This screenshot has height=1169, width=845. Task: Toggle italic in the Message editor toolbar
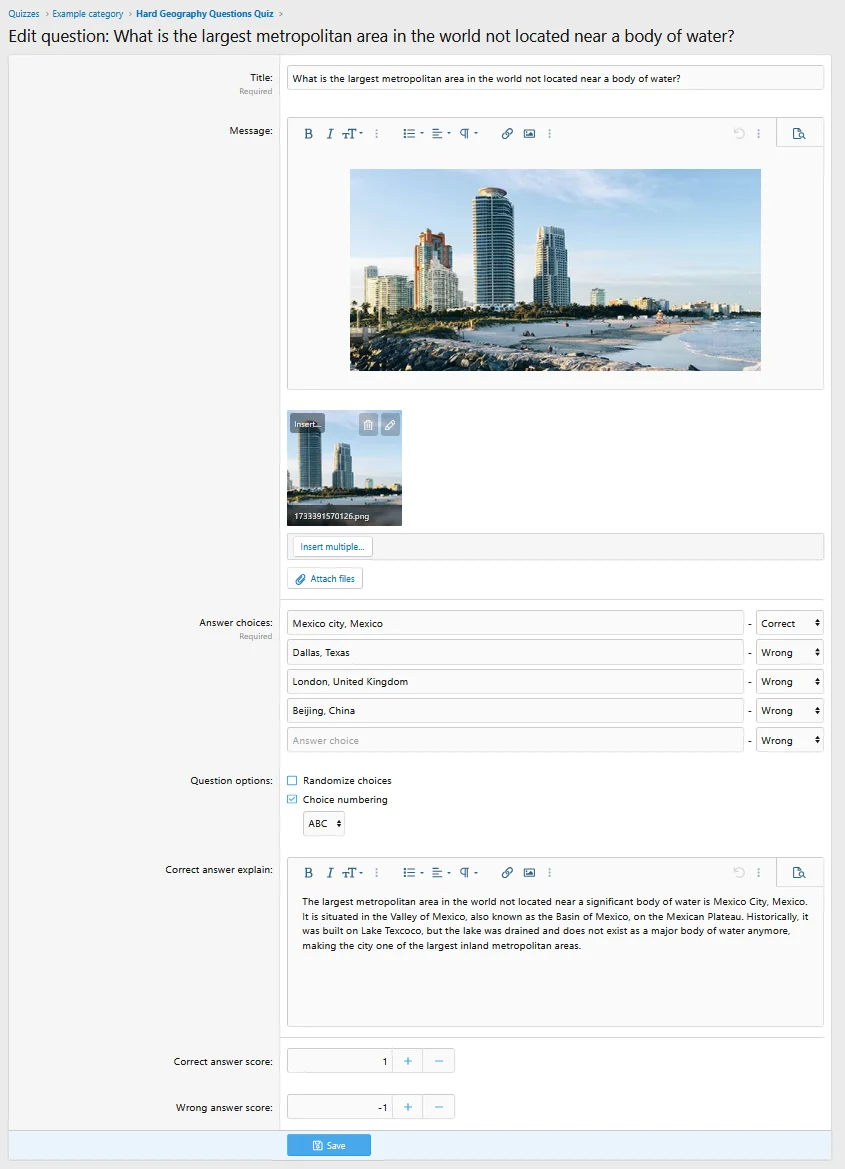(330, 133)
